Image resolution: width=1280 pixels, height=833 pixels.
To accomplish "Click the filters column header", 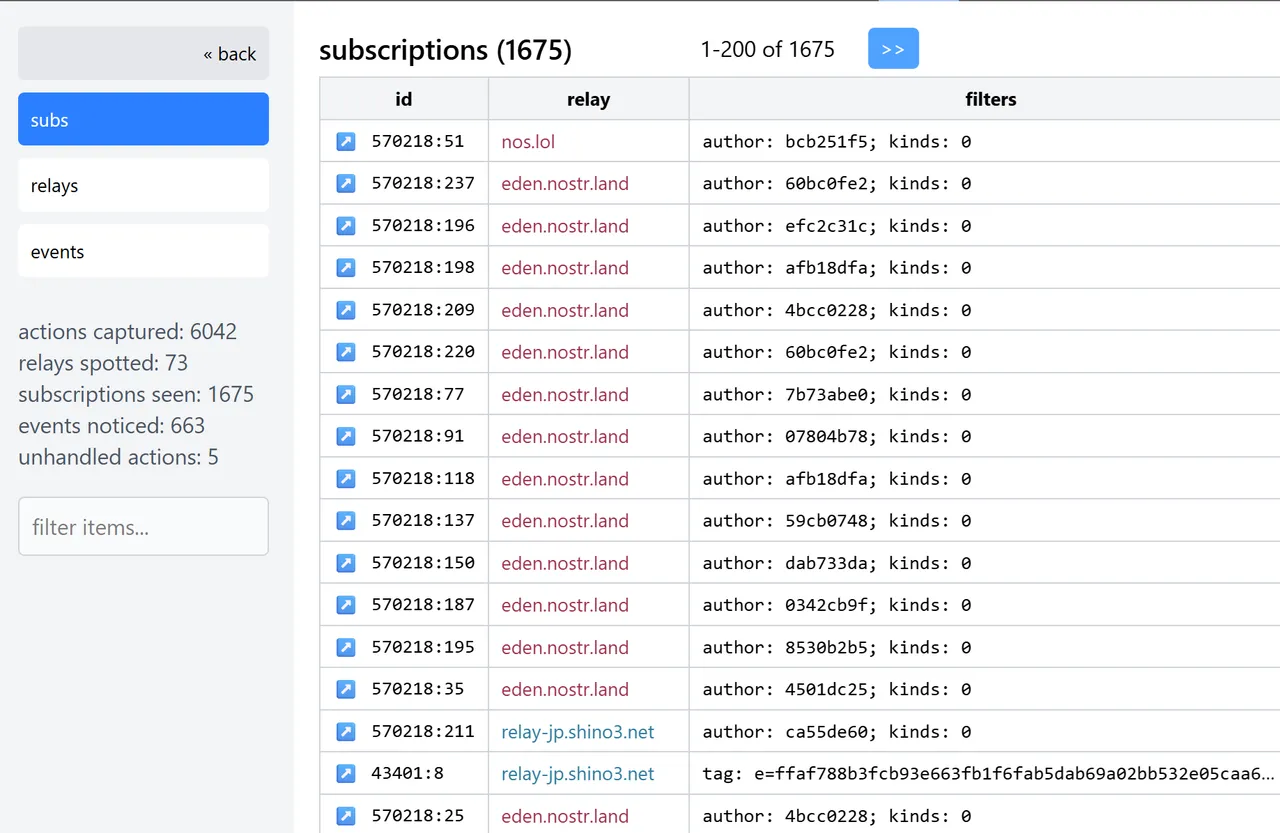I will [x=990, y=99].
